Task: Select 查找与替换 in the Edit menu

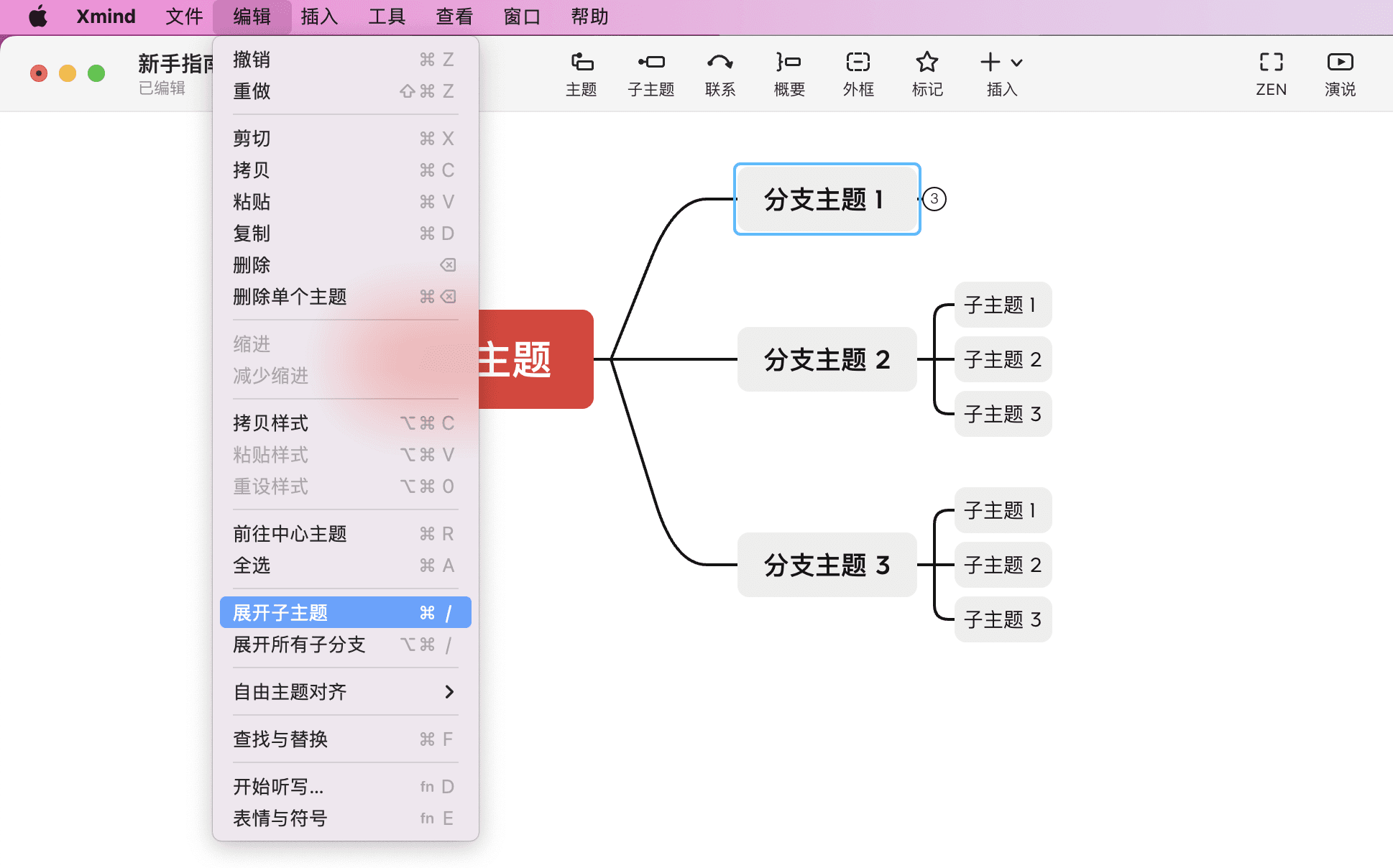Action: 280,739
